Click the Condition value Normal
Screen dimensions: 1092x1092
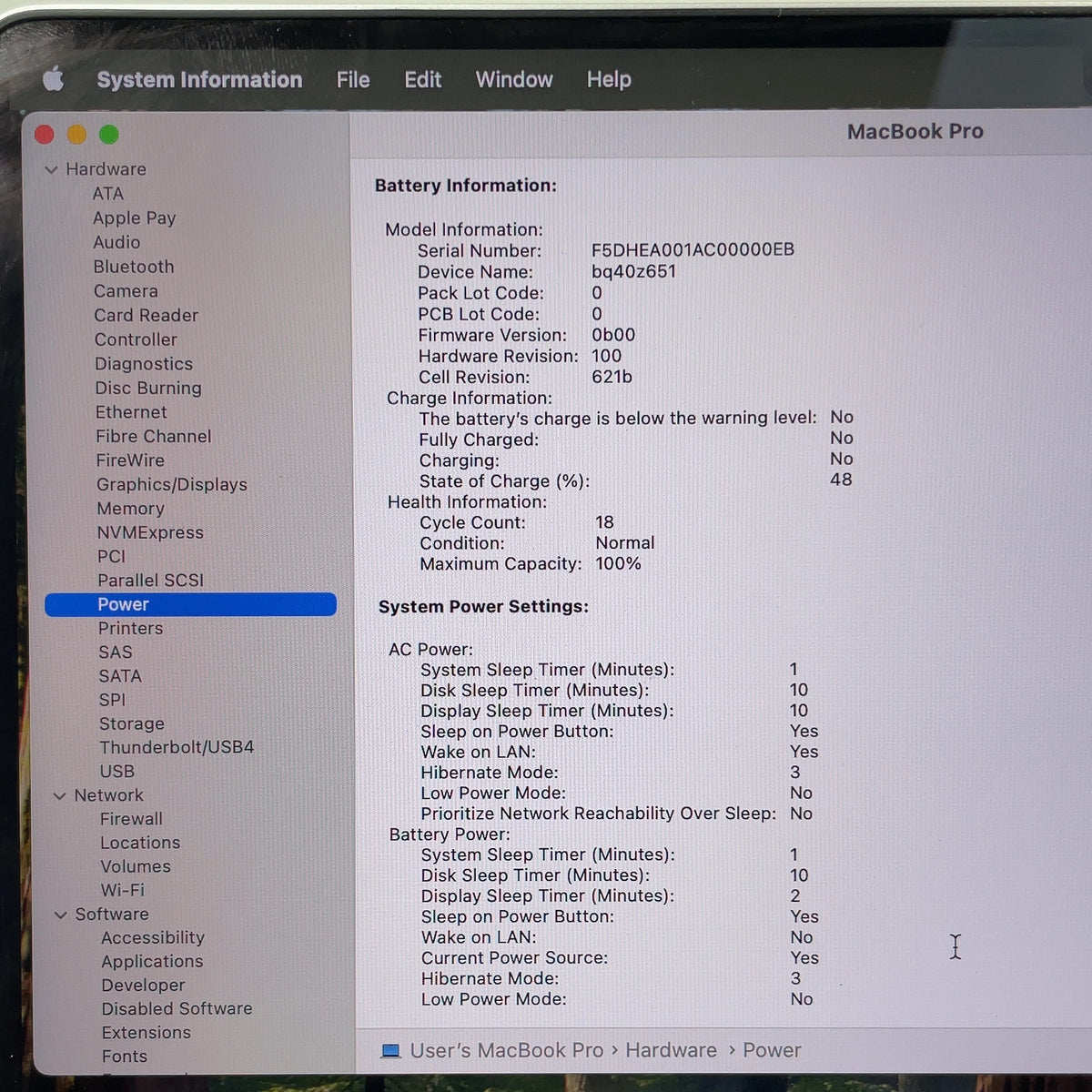(624, 542)
